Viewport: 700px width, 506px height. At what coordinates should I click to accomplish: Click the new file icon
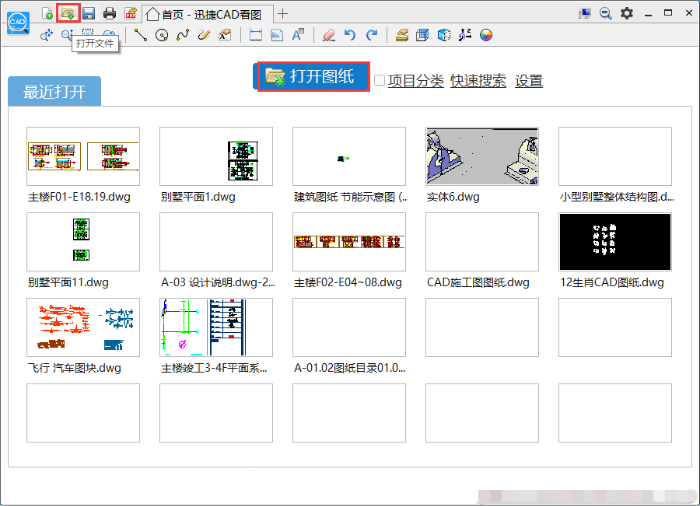[x=47, y=13]
